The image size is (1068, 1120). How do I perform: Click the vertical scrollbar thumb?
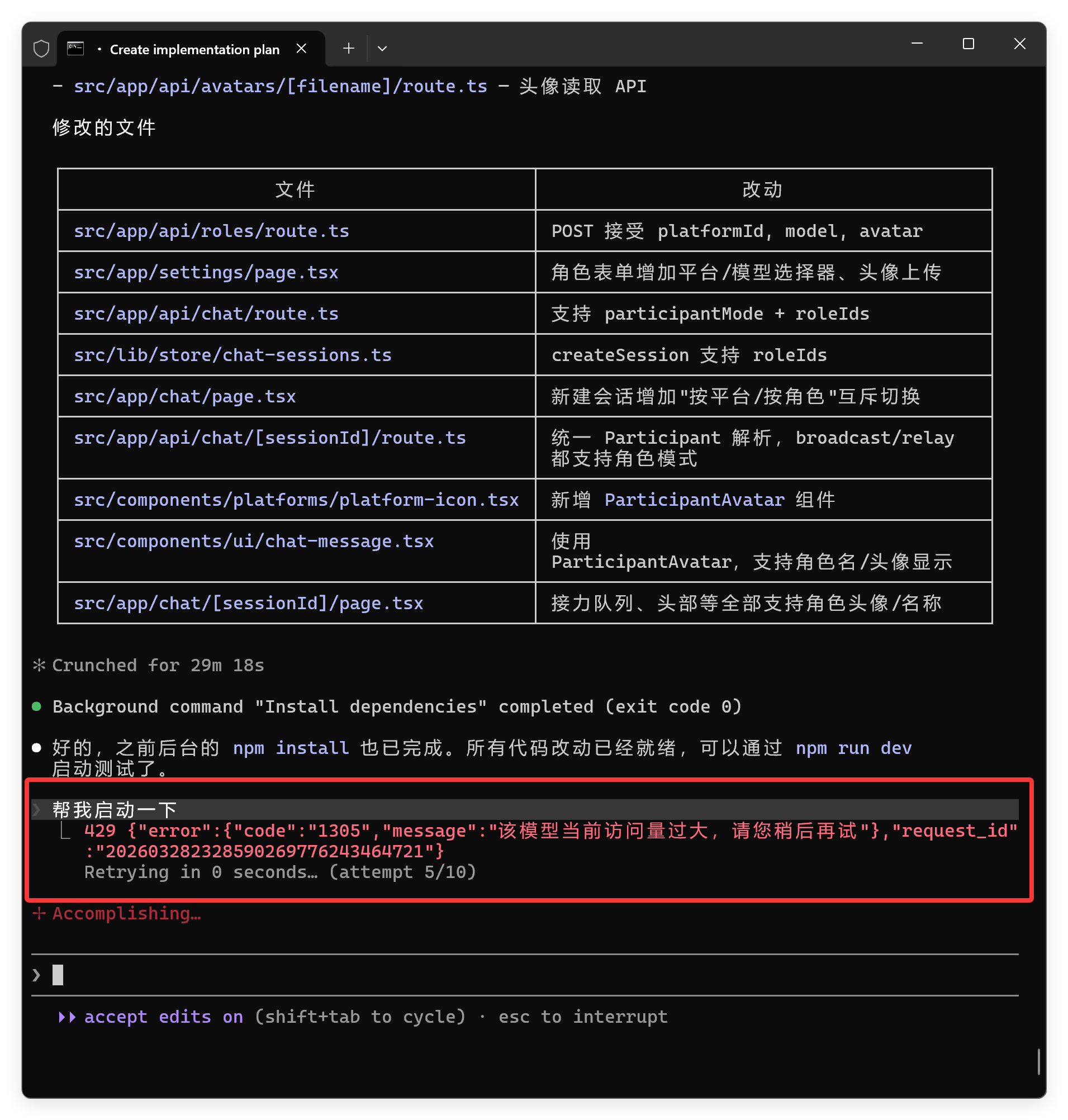(x=1038, y=1061)
